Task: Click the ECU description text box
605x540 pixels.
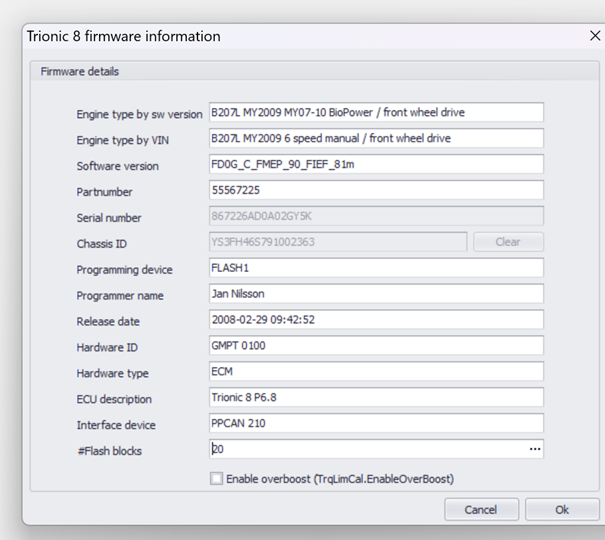Action: [375, 397]
